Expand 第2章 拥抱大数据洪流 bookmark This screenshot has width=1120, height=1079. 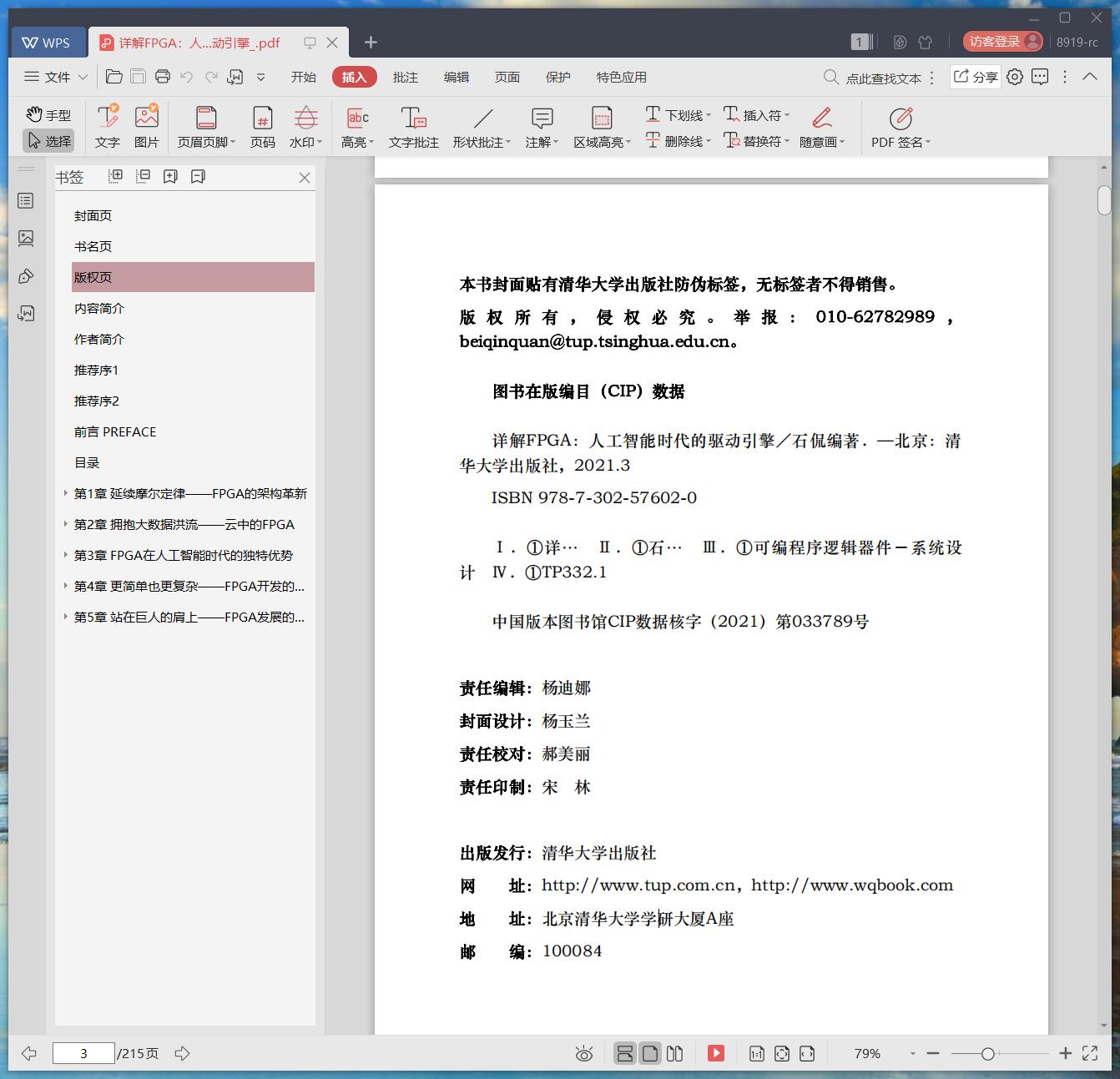[65, 524]
